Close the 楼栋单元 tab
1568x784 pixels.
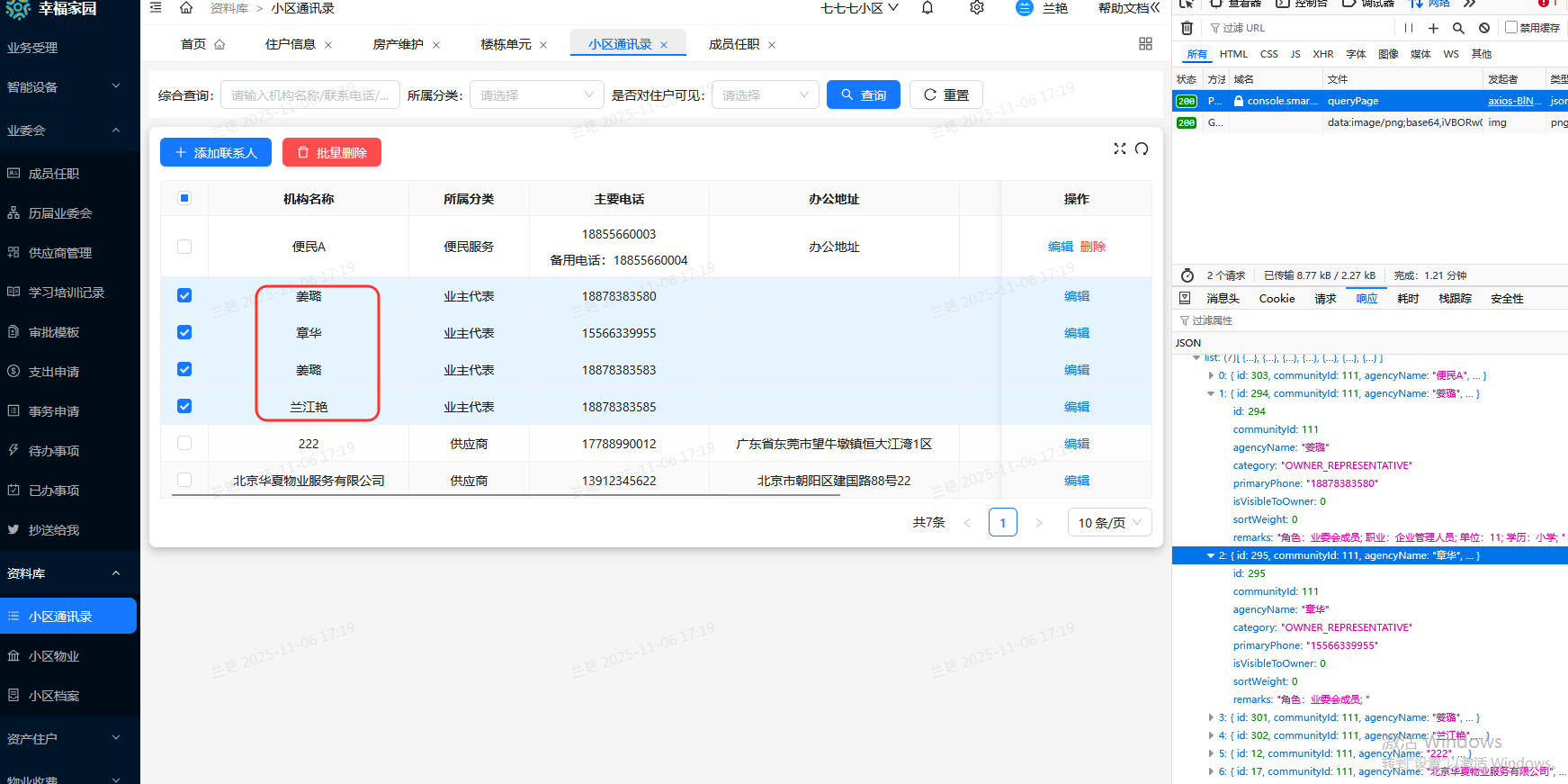click(x=543, y=45)
